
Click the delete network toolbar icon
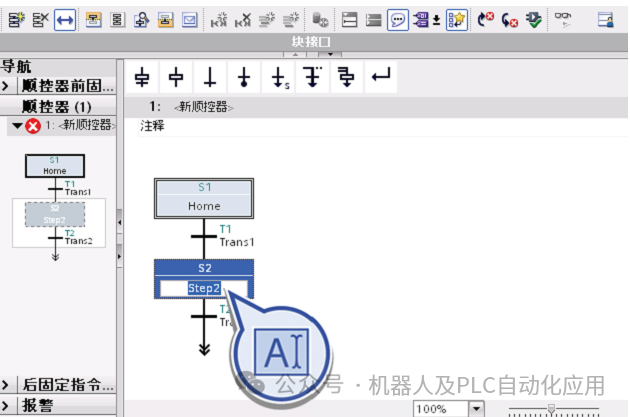pos(243,20)
